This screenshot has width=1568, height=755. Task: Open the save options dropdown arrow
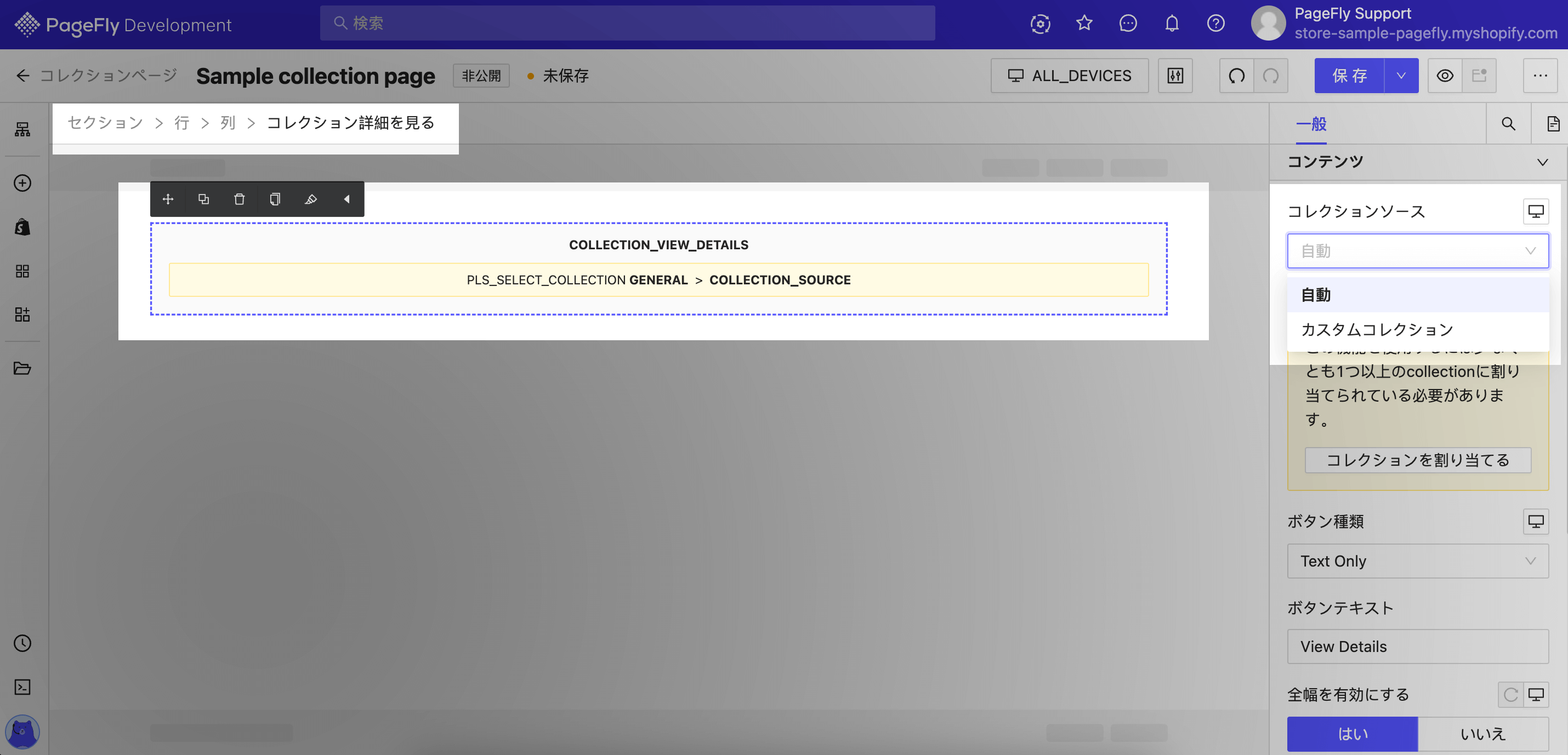coord(1401,76)
